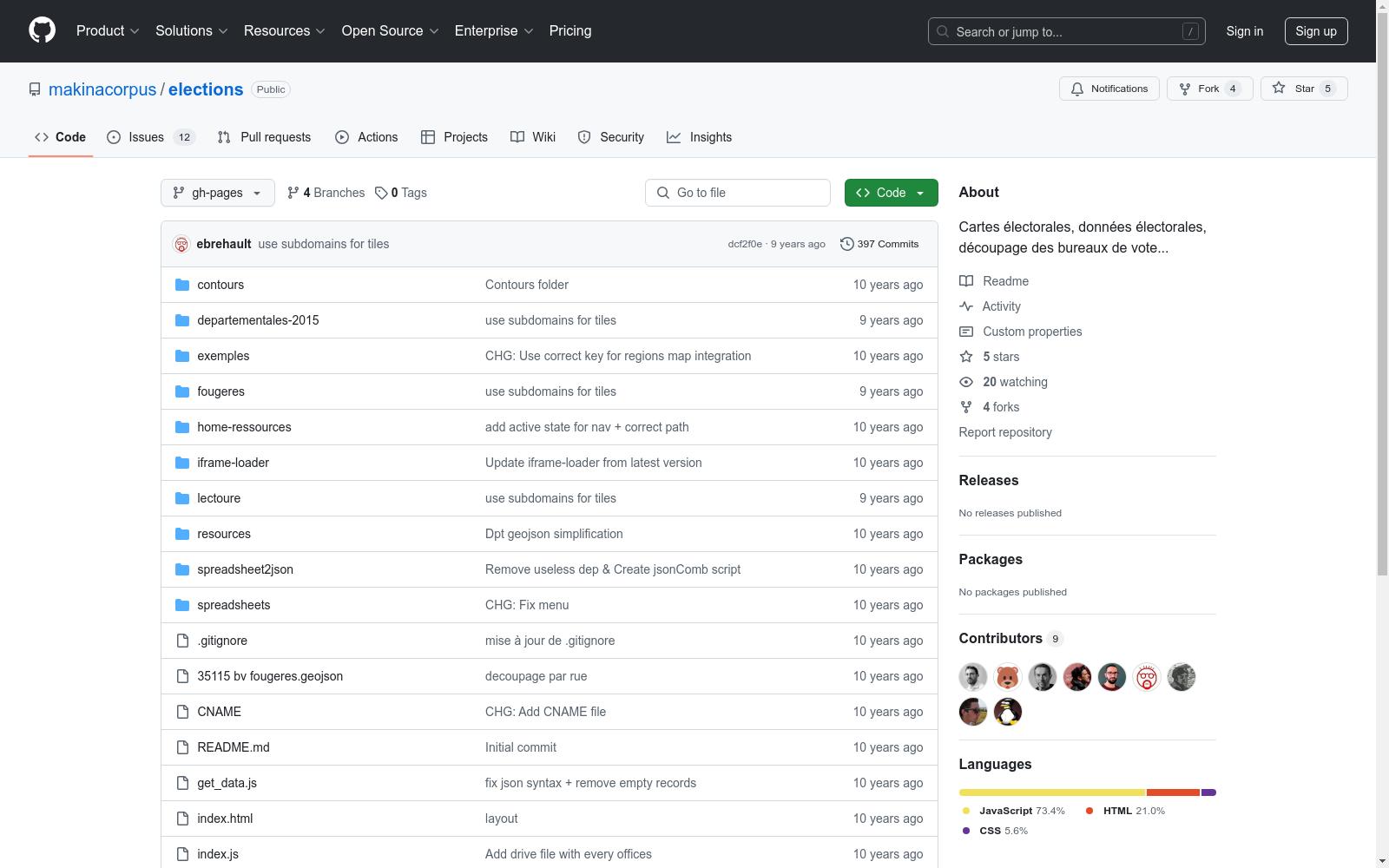Click the eye icon beside 20 watching
The width and height of the screenshot is (1389, 868).
pos(966,382)
